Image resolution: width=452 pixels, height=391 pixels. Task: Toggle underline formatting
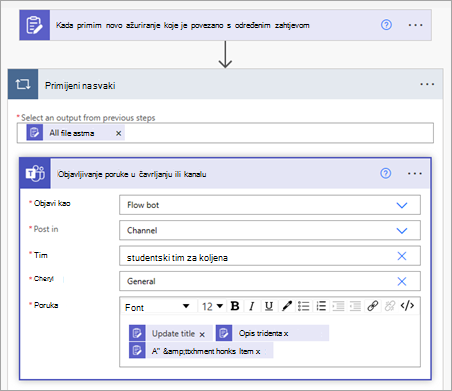click(x=269, y=306)
